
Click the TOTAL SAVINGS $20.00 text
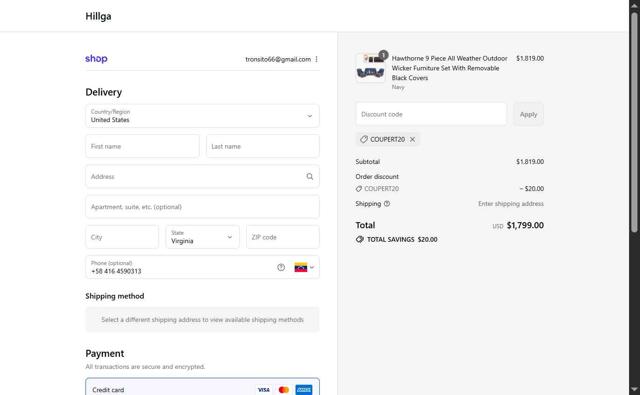(x=402, y=240)
